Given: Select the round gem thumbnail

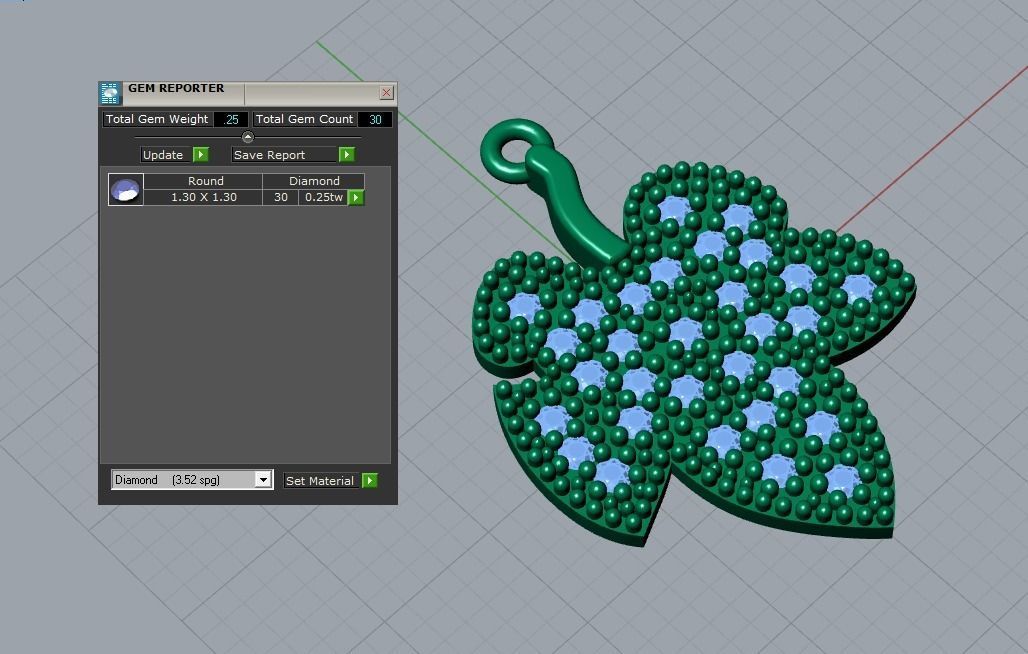Looking at the screenshot, I should click(126, 189).
